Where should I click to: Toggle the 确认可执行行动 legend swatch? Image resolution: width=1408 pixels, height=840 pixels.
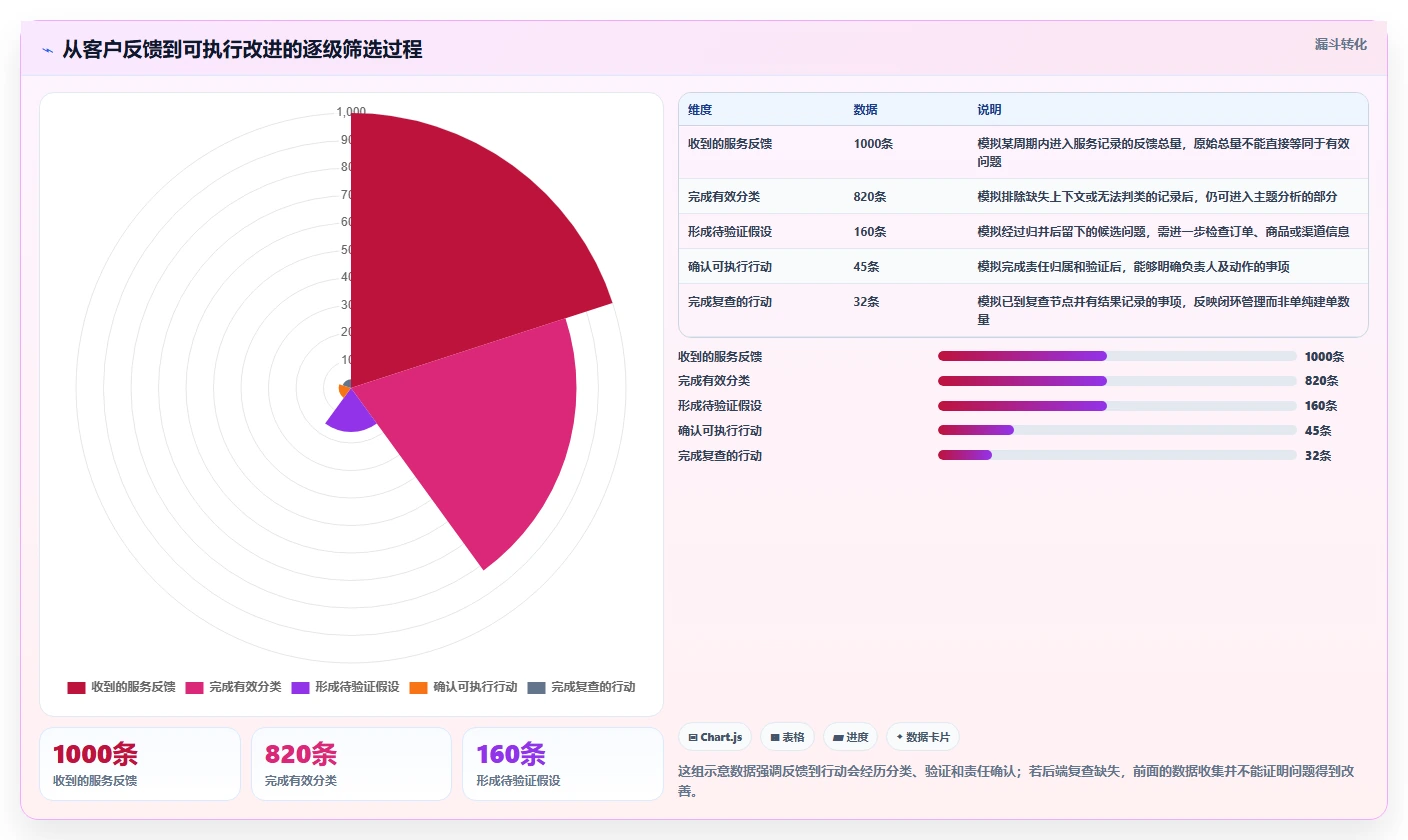[x=418, y=688]
